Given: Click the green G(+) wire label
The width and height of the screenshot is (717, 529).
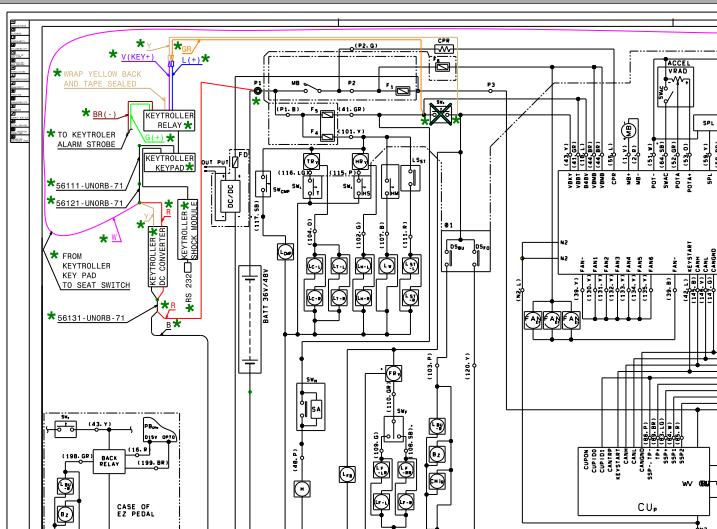Looking at the screenshot, I should [x=154, y=138].
